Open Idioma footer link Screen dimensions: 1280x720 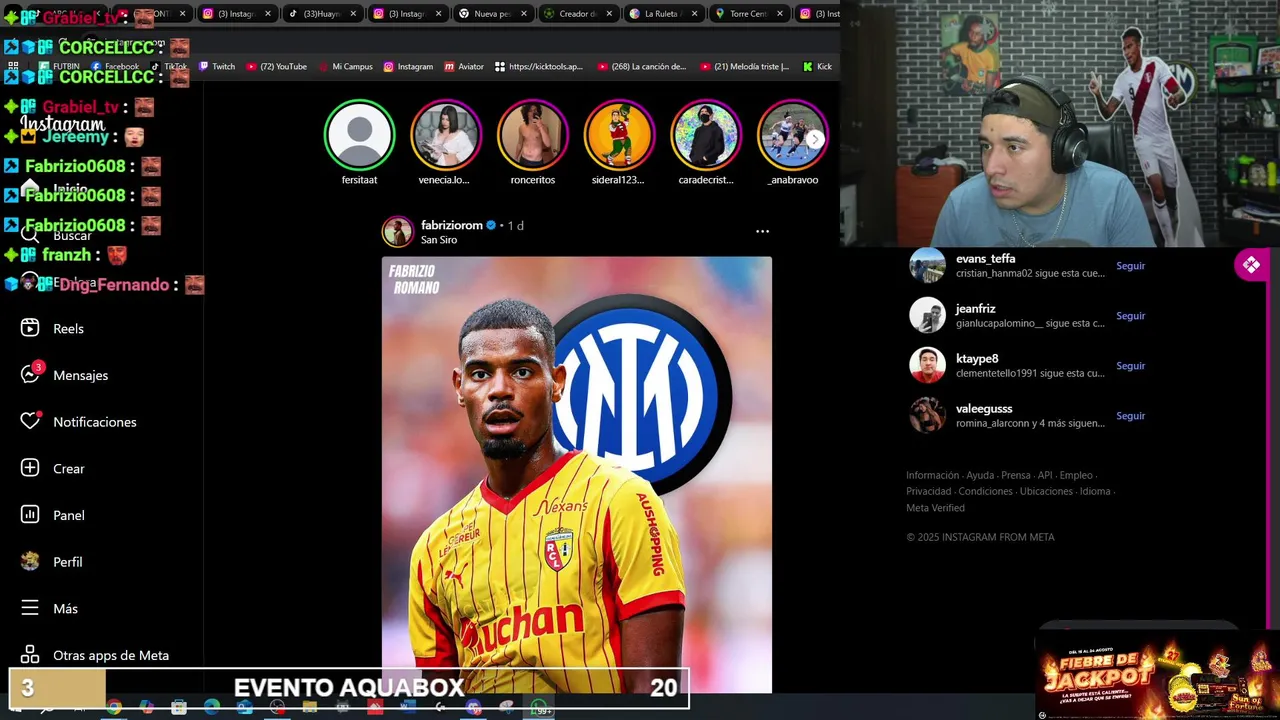click(1095, 491)
